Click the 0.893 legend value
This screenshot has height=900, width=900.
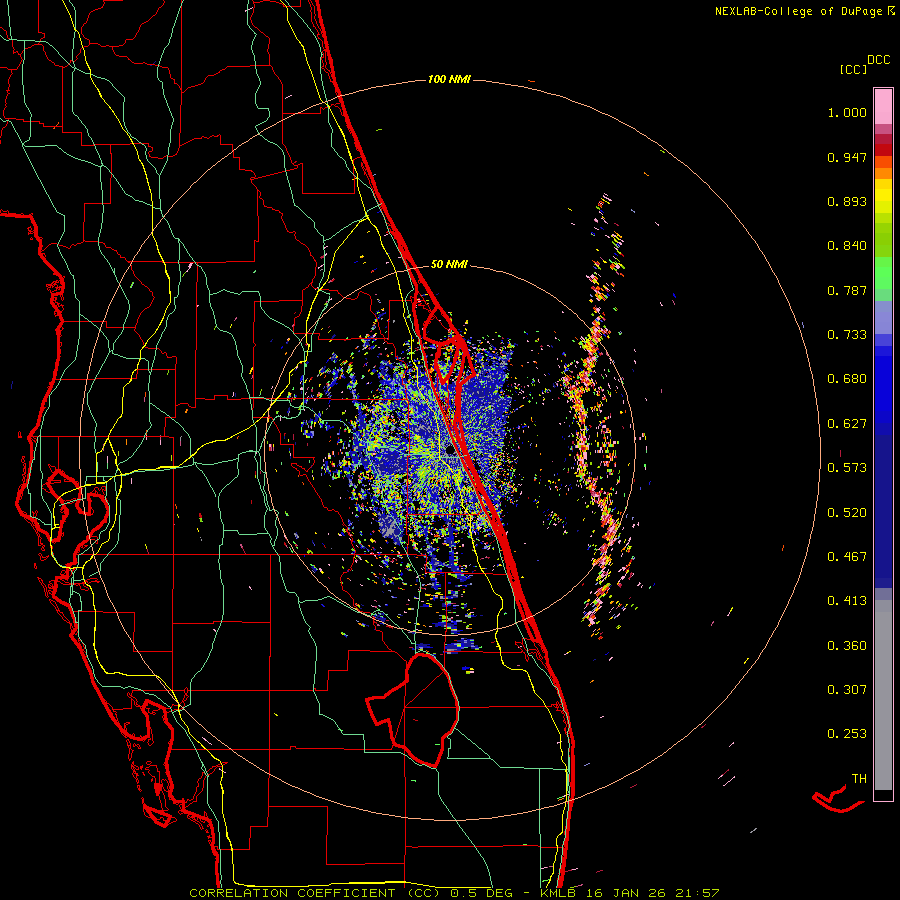pos(847,201)
